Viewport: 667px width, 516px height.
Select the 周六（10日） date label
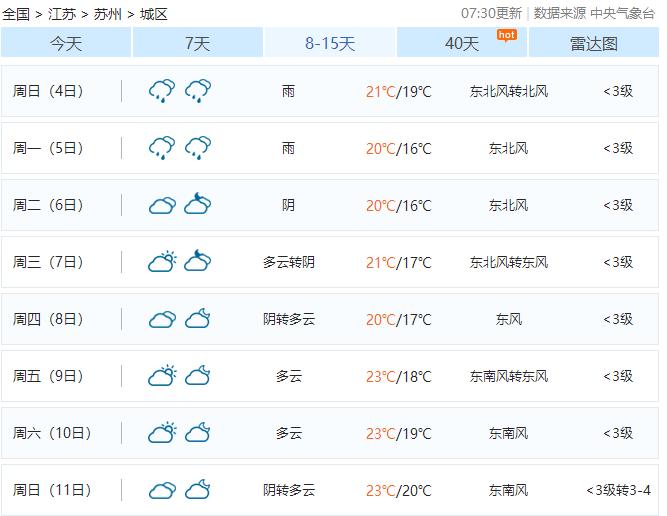click(x=52, y=433)
